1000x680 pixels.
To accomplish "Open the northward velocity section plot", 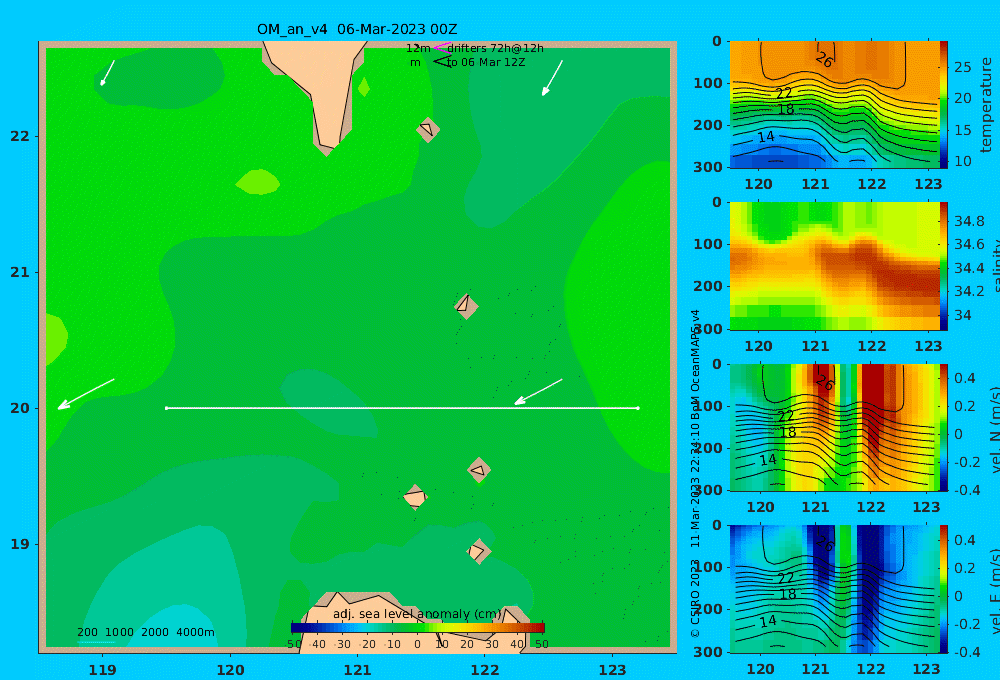I will pos(834,428).
